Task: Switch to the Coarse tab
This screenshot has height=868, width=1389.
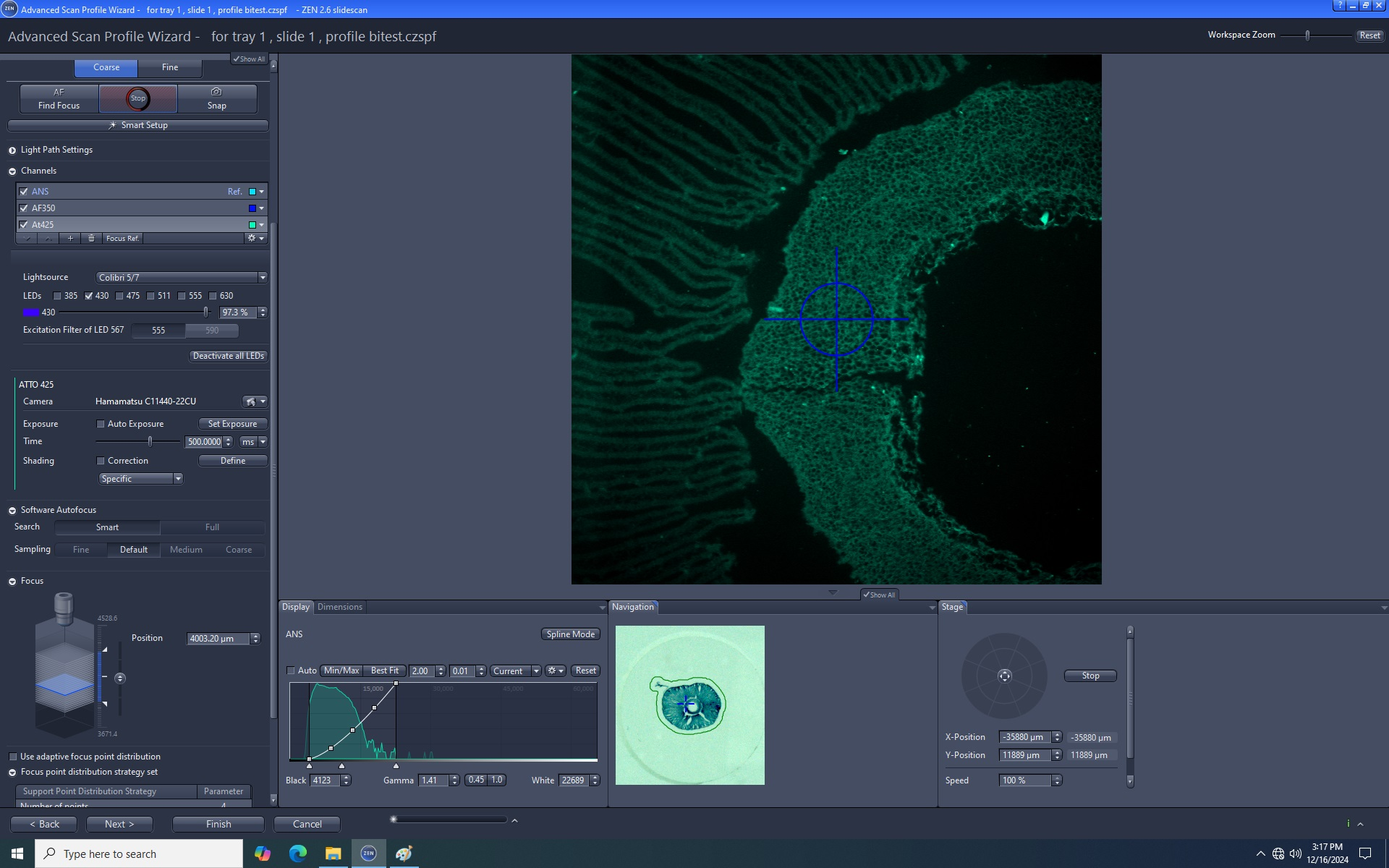Action: click(x=106, y=67)
